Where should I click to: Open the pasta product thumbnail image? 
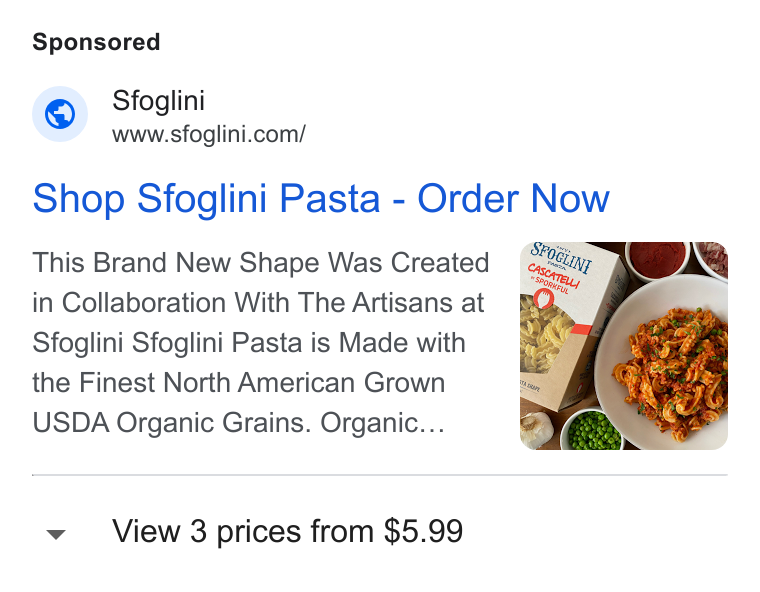click(x=623, y=346)
